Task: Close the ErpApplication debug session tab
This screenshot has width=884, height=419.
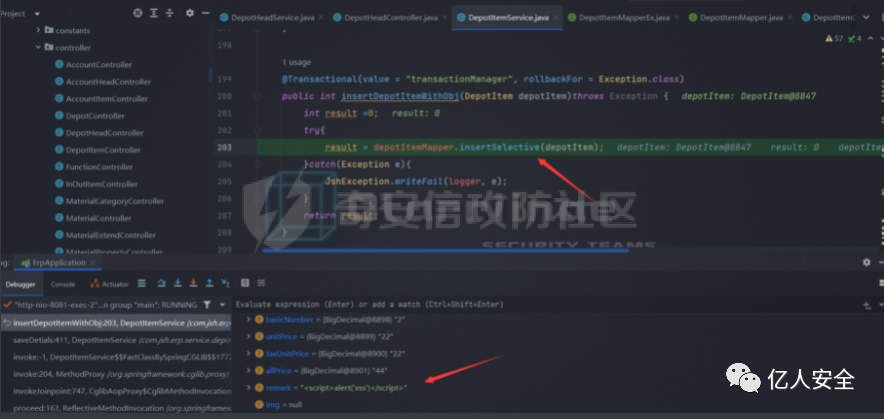Action: 93,263
